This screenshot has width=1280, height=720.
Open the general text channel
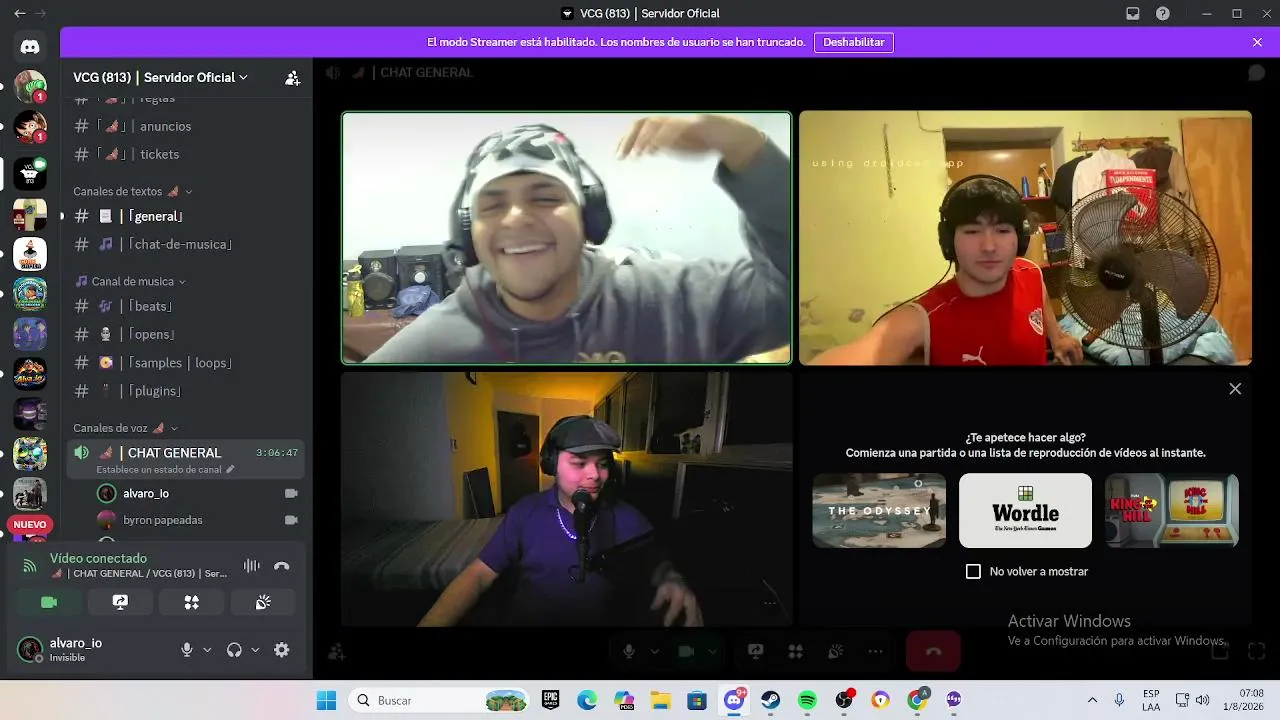[x=186, y=216]
